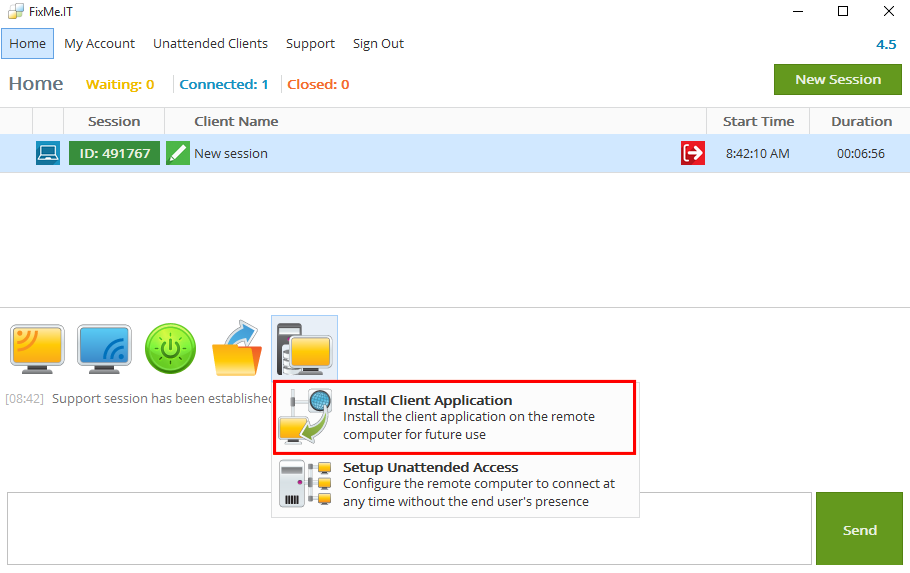Sort by Duration column header
This screenshot has width=910, height=573.
pyautogui.click(x=861, y=121)
